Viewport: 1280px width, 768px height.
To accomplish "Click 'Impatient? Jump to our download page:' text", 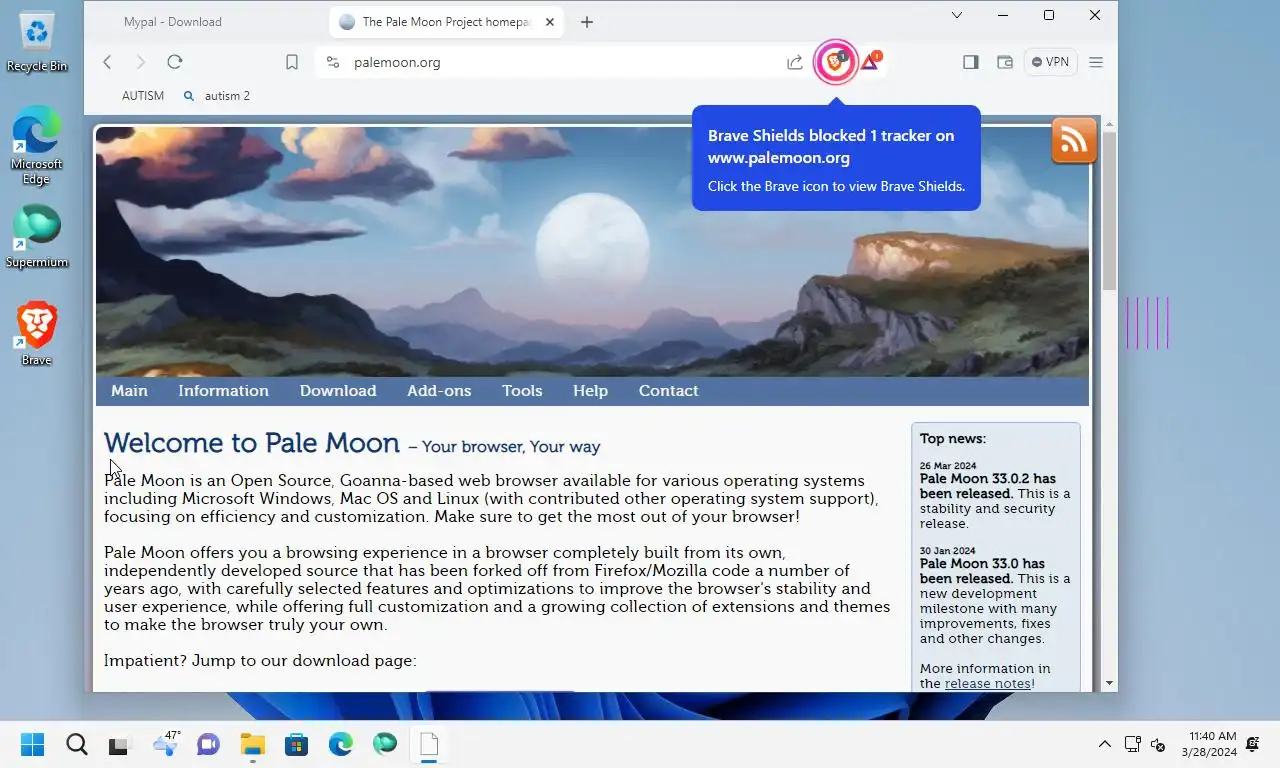I will click(x=260, y=661).
